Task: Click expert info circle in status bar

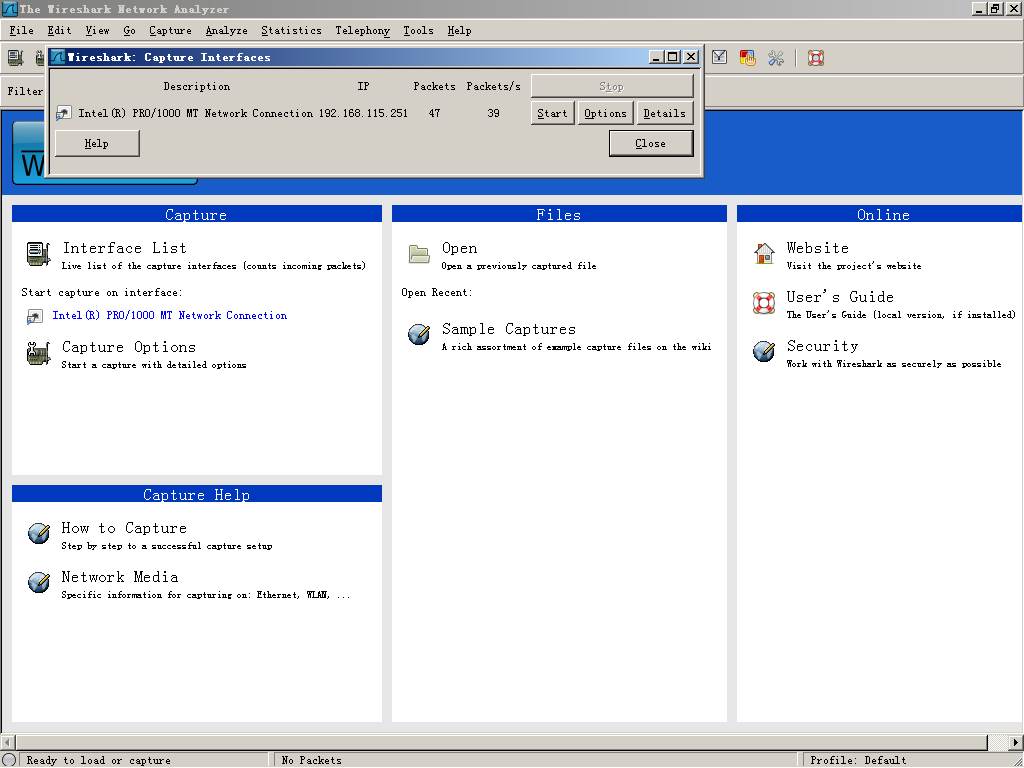Action: coord(9,760)
